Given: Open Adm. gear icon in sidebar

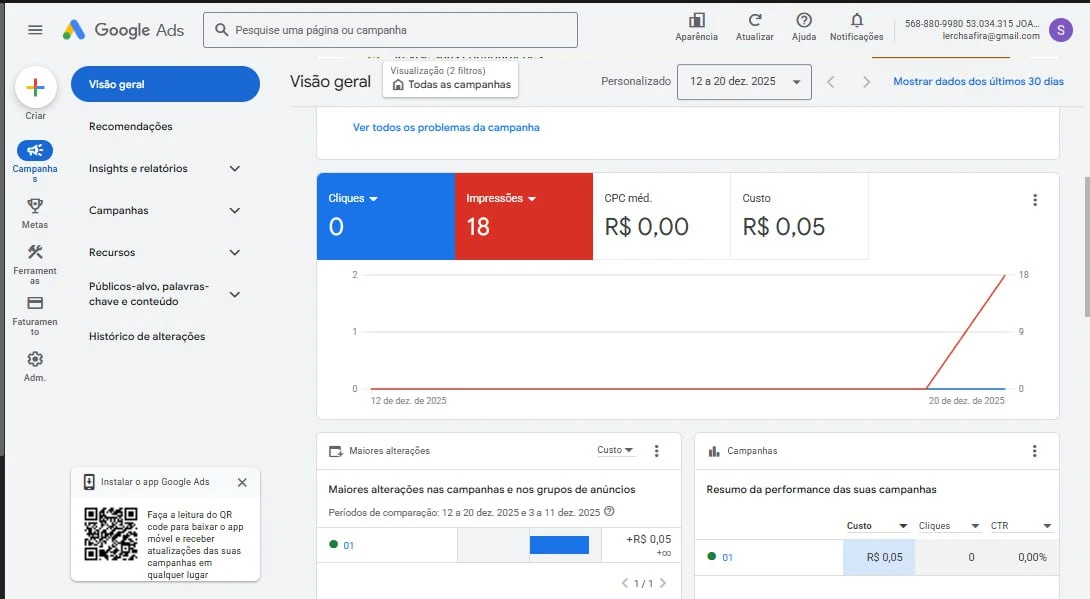Looking at the screenshot, I should 35,359.
